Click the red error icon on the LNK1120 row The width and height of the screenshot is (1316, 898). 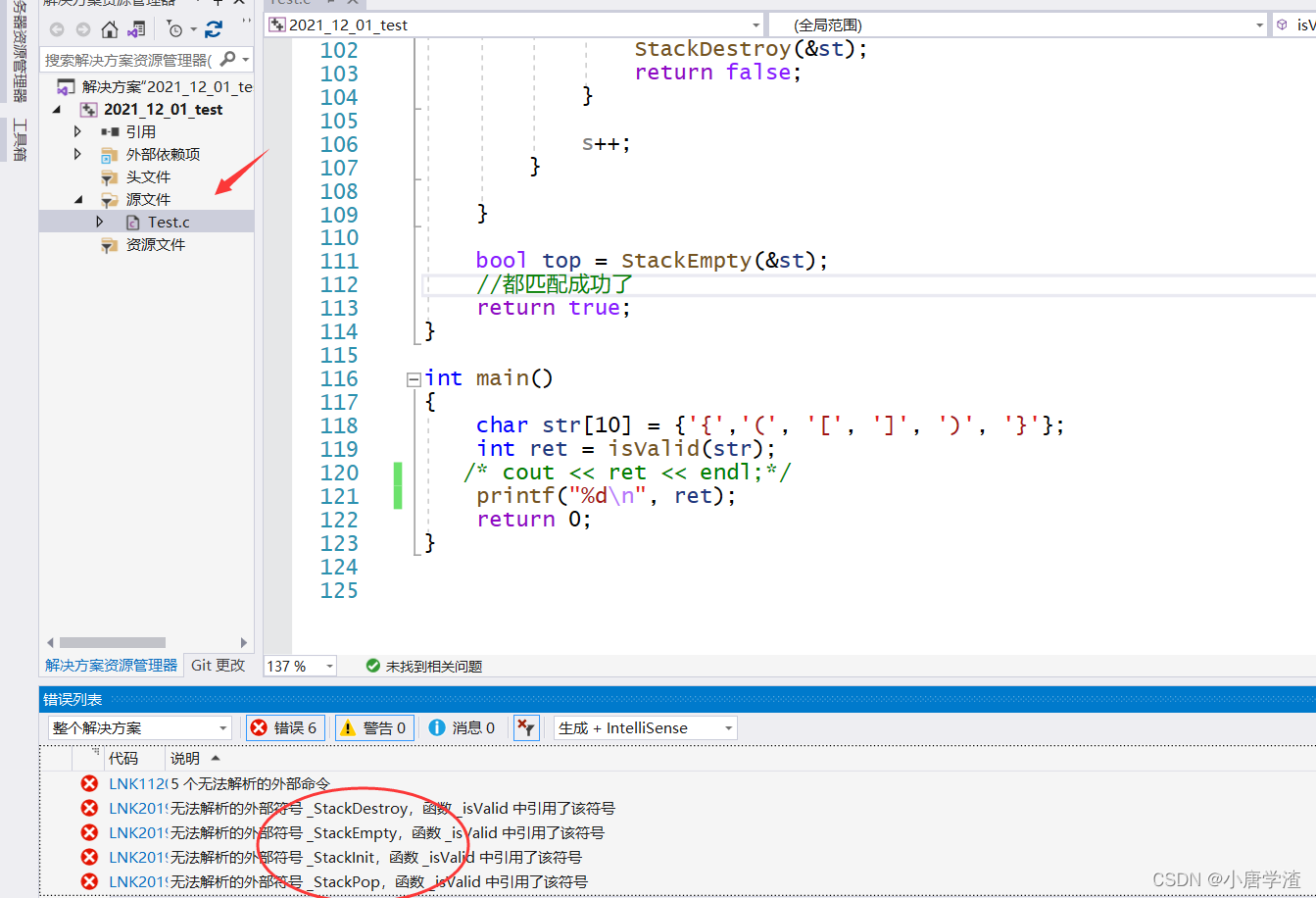pyautogui.click(x=89, y=783)
